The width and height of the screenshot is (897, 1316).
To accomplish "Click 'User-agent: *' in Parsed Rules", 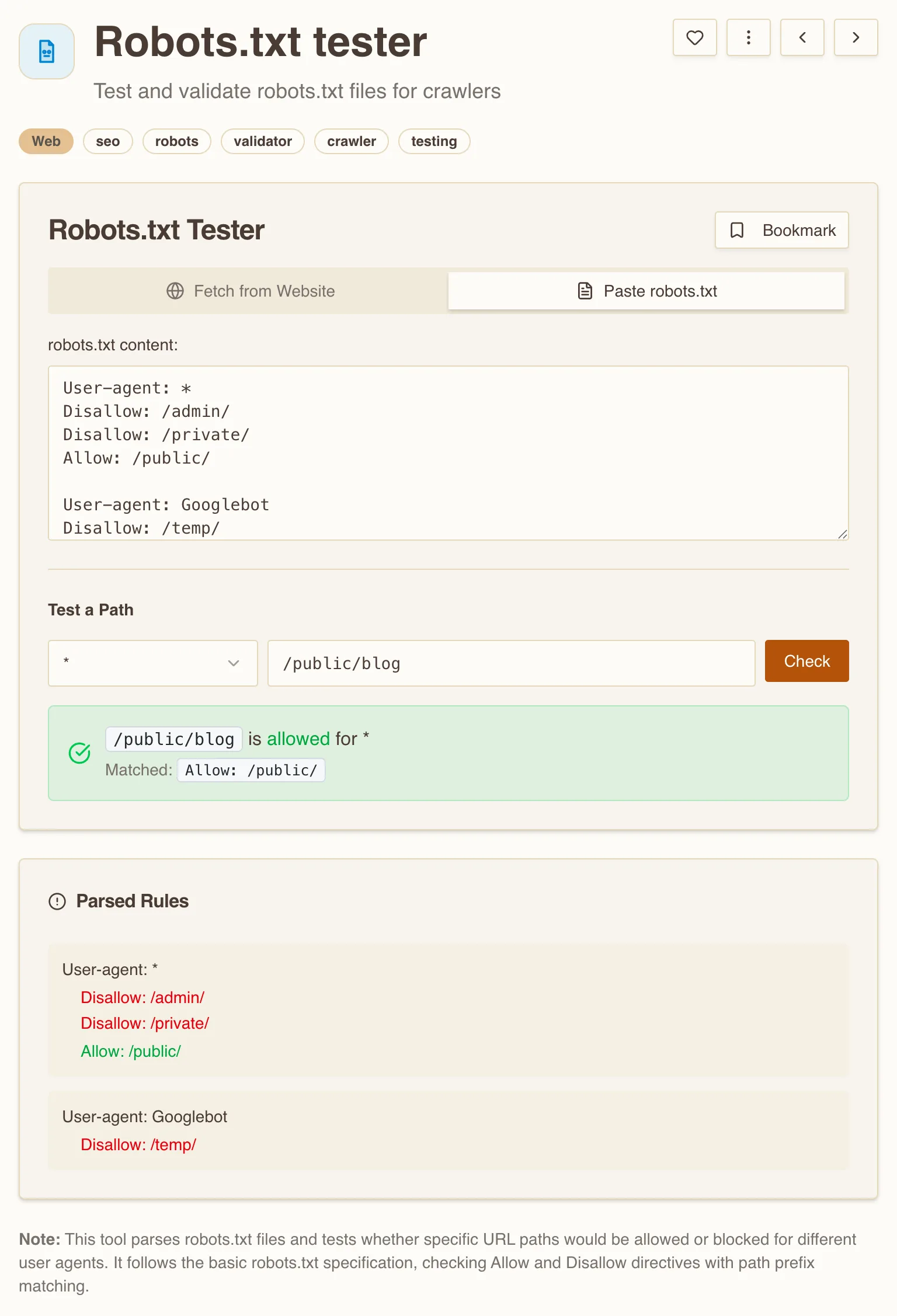I will [x=110, y=969].
